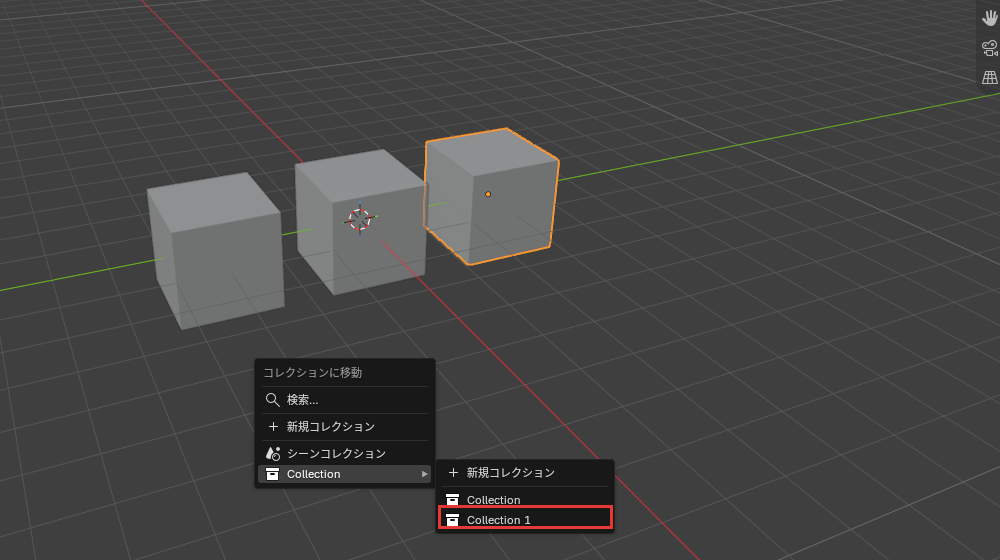This screenshot has width=1000, height=560.
Task: Open the Collection submenu entry
Action: coord(345,474)
